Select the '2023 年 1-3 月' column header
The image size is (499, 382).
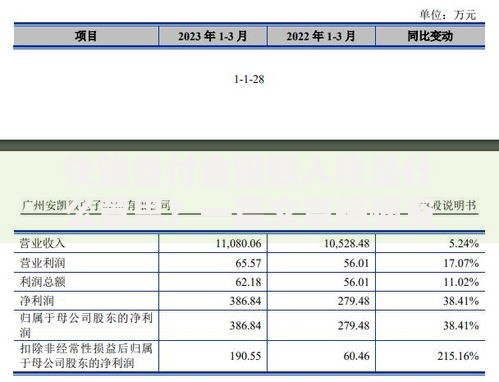(x=212, y=36)
